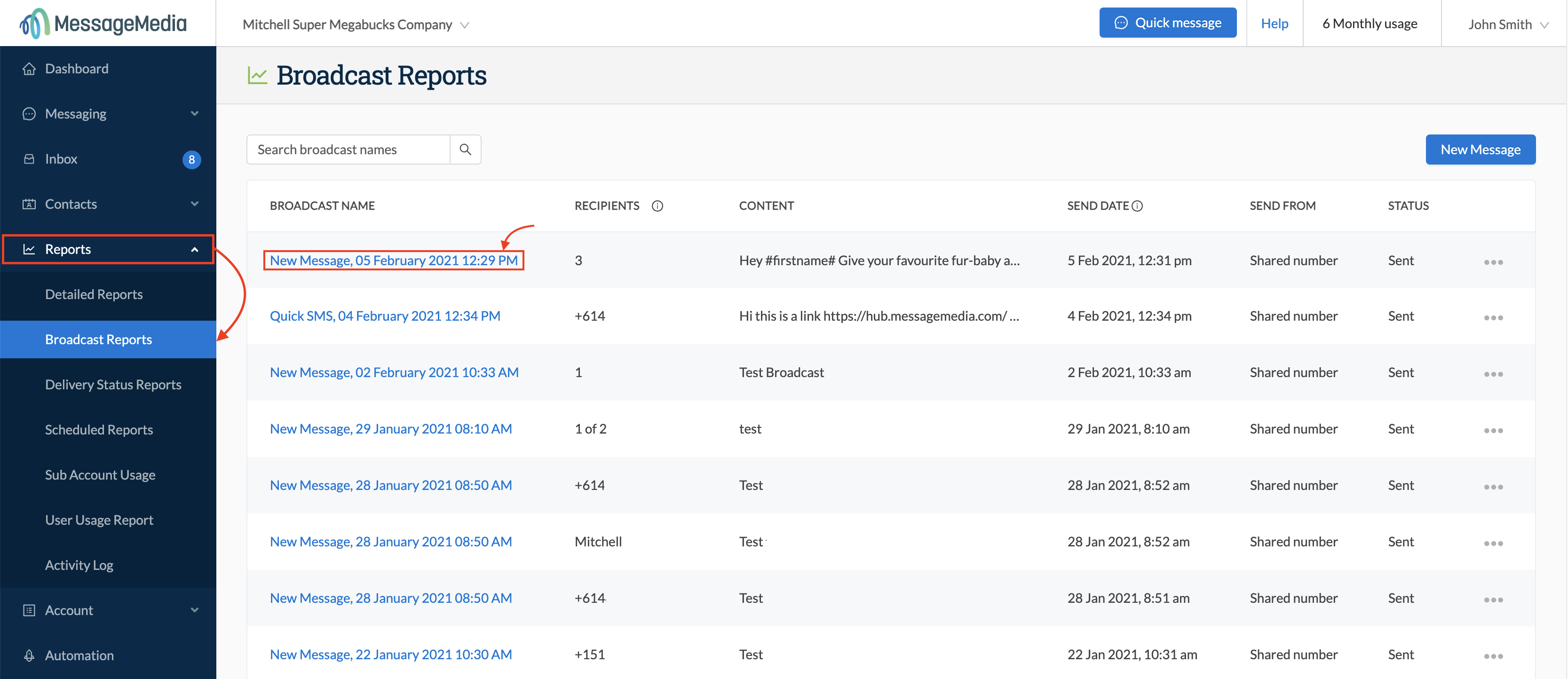Click inside the broadcast names search field
Screen dimensions: 1568x679
pyautogui.click(x=347, y=149)
